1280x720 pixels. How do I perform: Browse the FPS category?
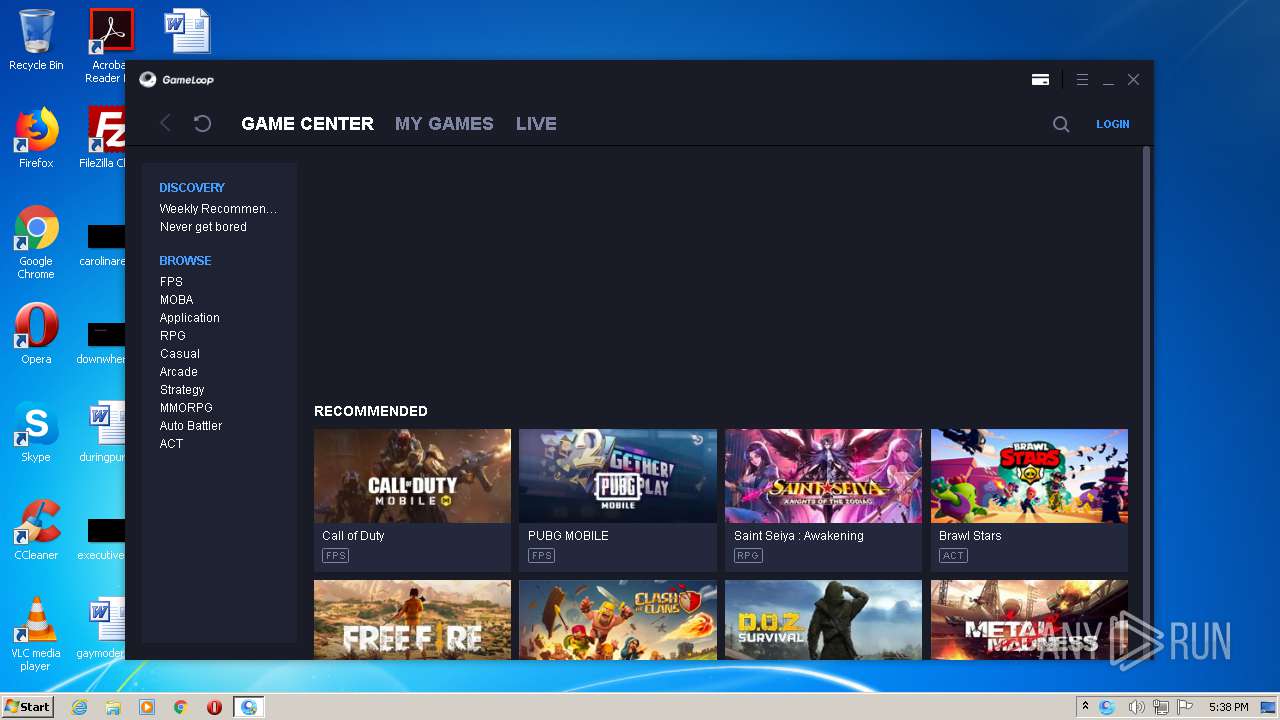click(x=171, y=282)
